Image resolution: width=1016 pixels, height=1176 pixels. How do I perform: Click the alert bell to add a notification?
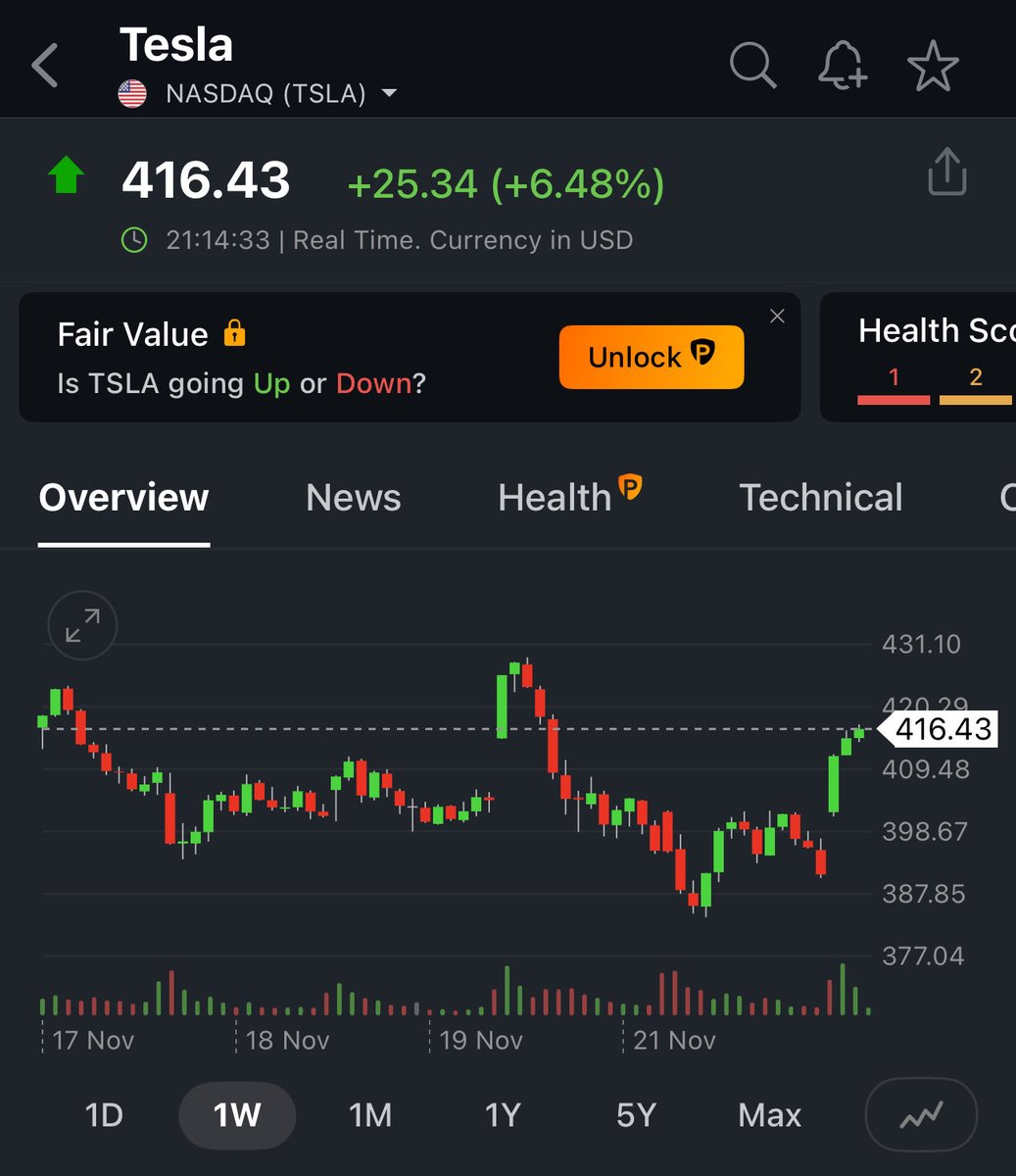click(x=844, y=66)
